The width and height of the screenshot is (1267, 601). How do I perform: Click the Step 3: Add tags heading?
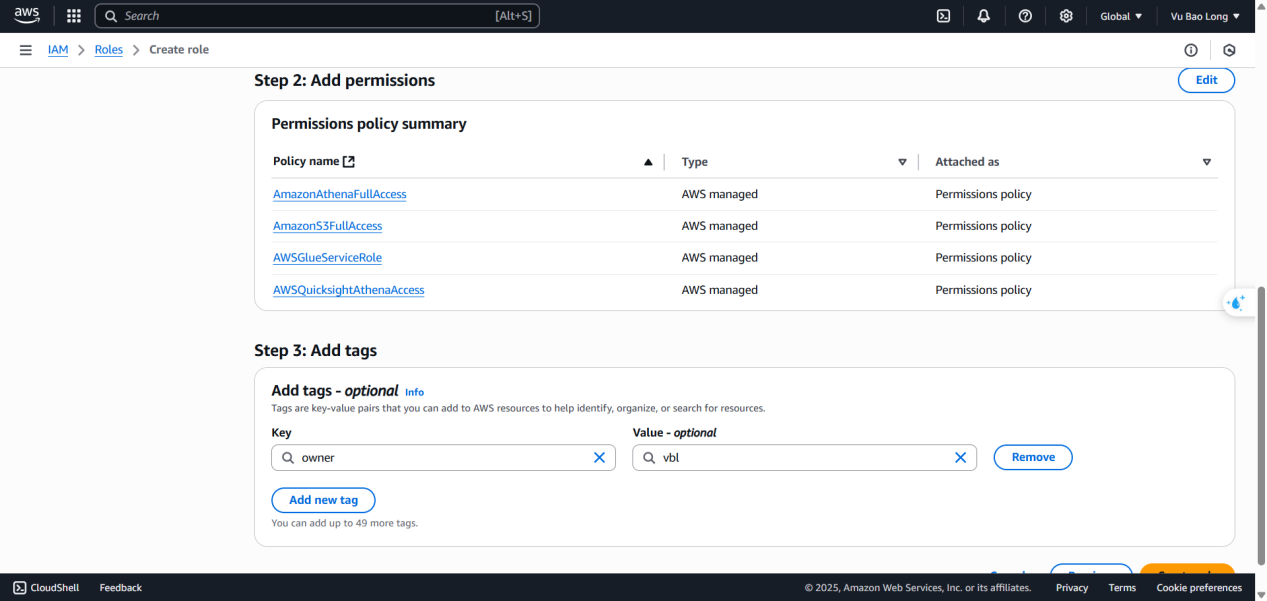(315, 350)
